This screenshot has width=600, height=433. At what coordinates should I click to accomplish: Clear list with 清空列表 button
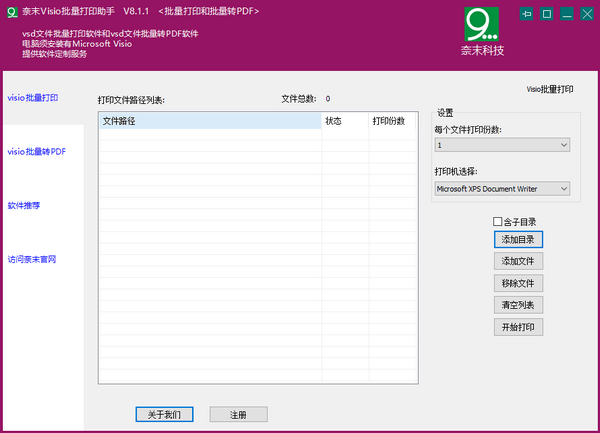pyautogui.click(x=518, y=305)
